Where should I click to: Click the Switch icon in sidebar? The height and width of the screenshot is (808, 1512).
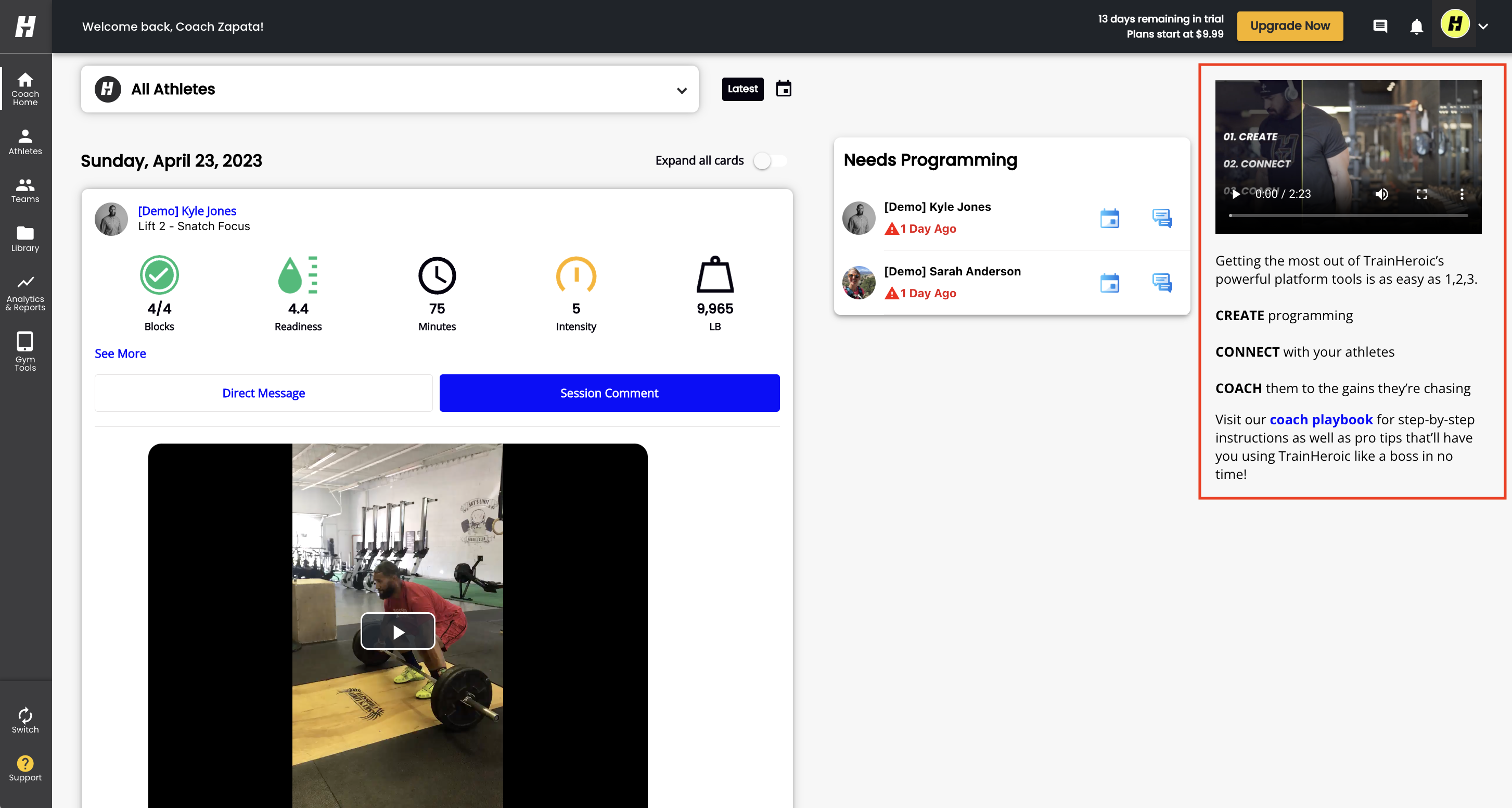[25, 721]
